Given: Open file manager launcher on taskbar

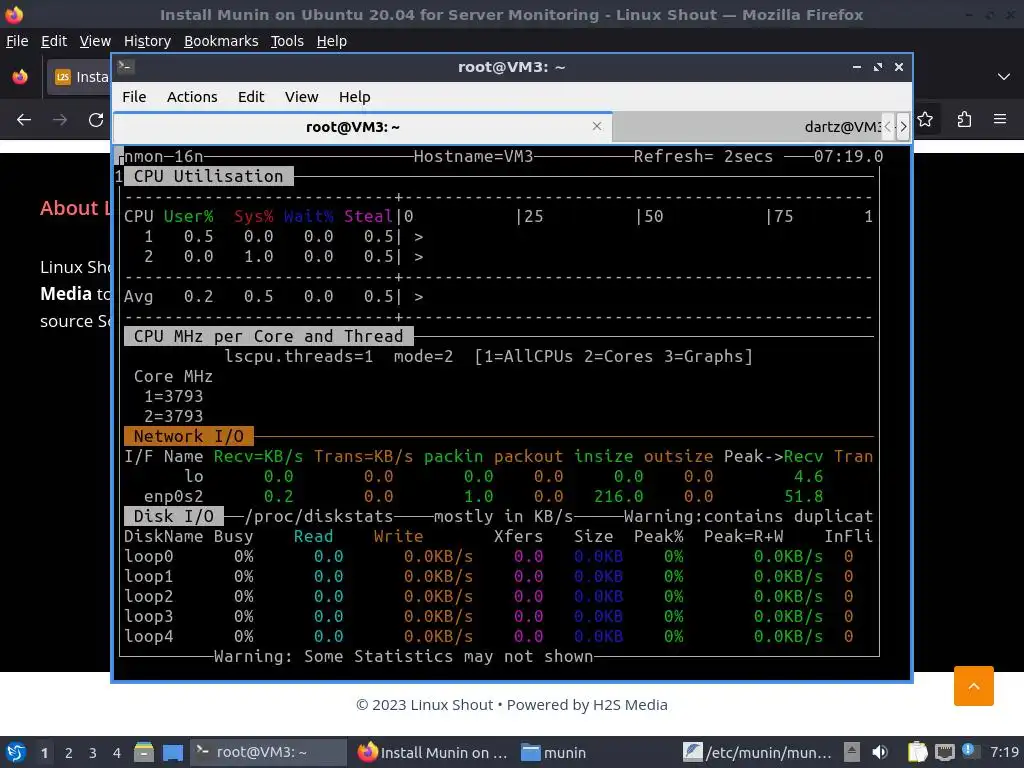Looking at the screenshot, I should pyautogui.click(x=144, y=752).
